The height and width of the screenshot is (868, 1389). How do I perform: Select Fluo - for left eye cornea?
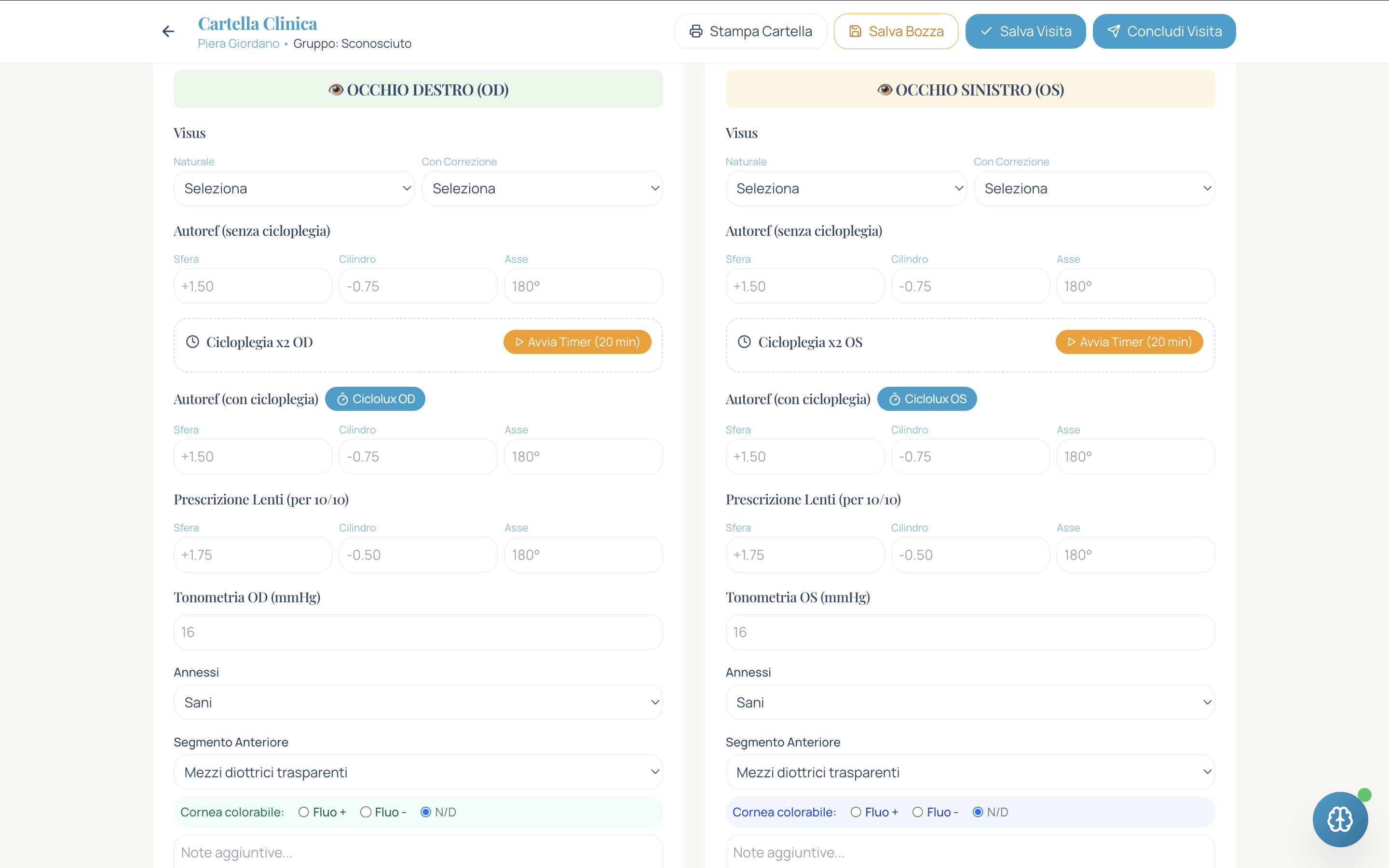[x=918, y=812]
